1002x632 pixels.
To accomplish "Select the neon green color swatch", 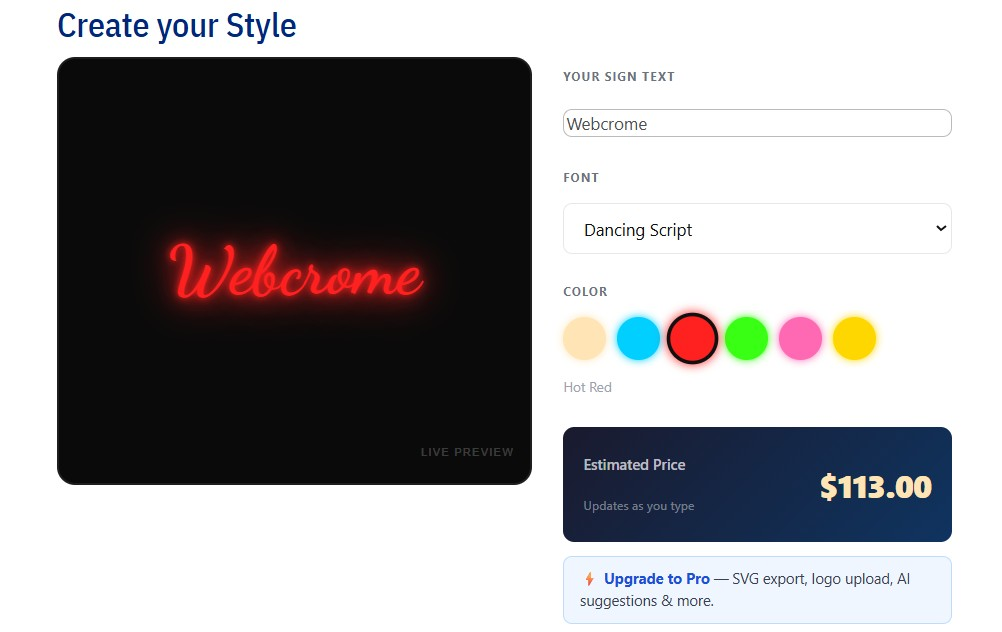I will click(x=746, y=338).
